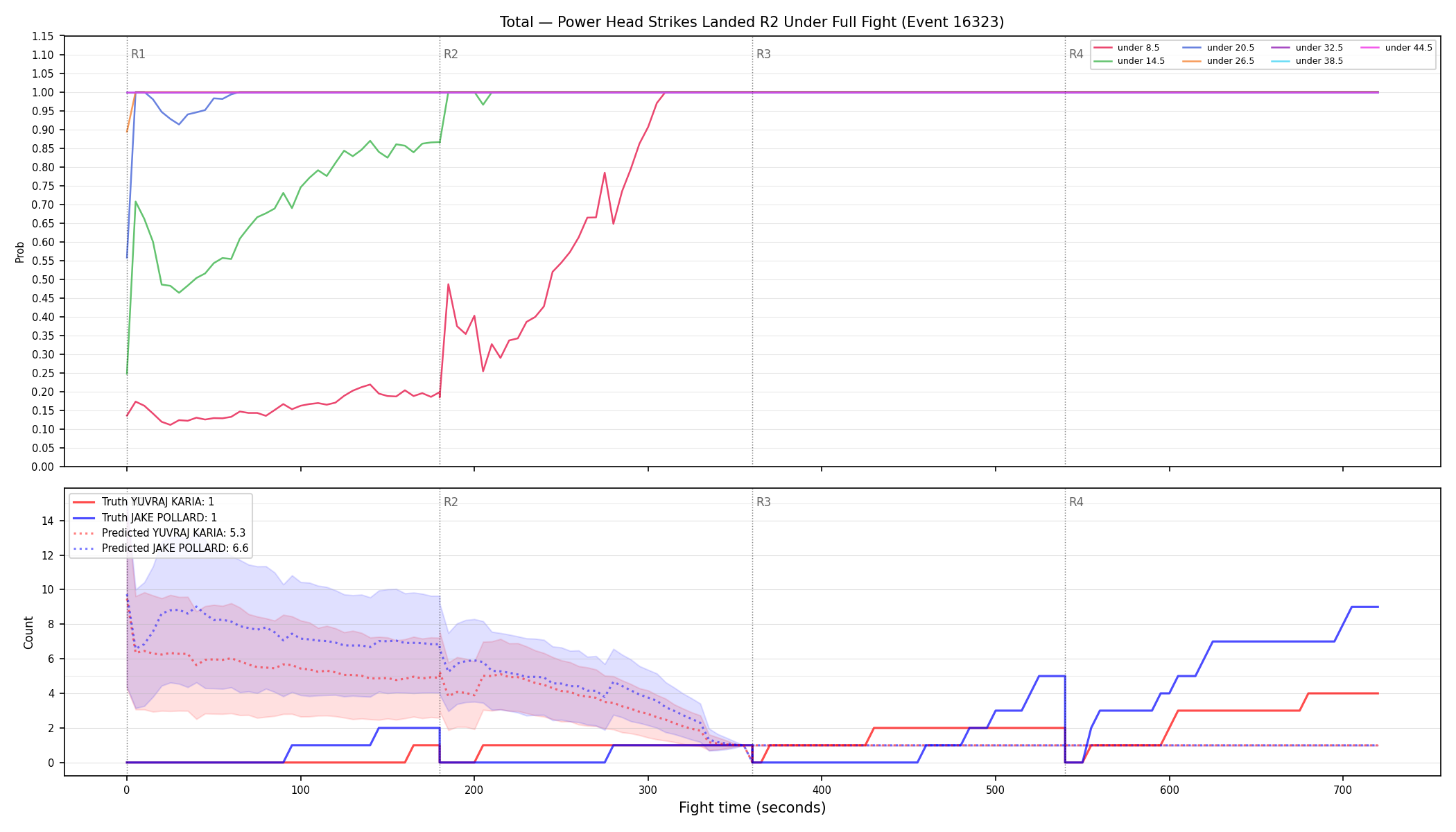Click the 6 tick on Count axis
Image resolution: width=1456 pixels, height=832 pixels.
(51, 659)
